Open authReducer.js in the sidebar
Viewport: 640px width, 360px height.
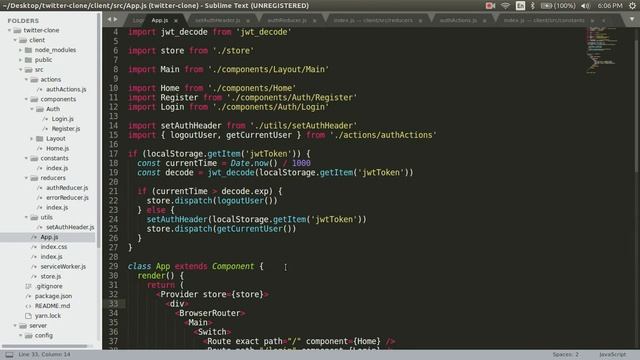point(67,188)
